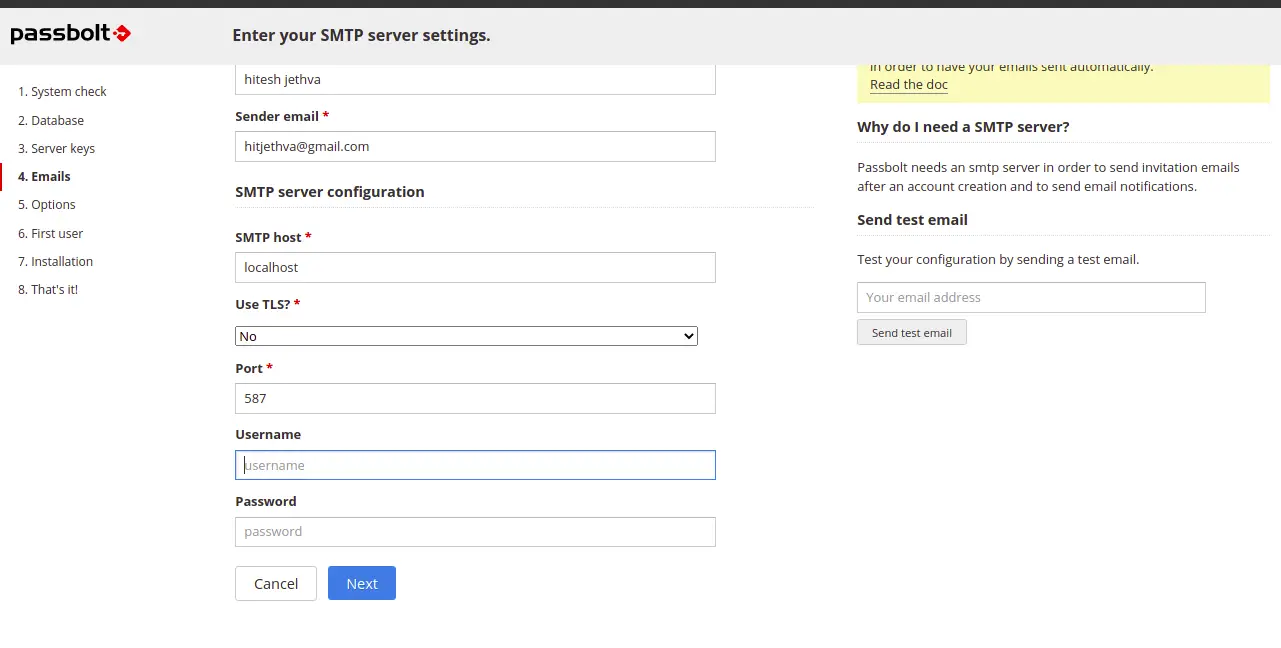Click the Passbolt logo

click(70, 34)
